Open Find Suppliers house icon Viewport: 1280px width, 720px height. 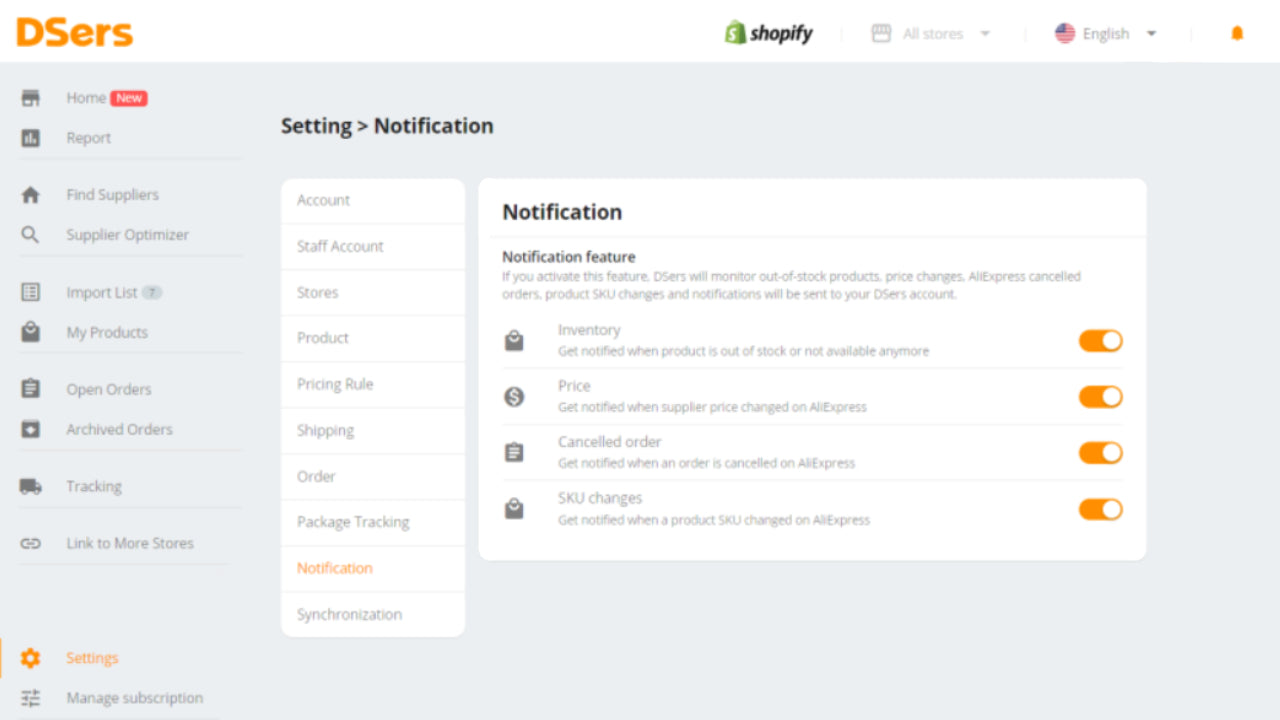pos(31,195)
